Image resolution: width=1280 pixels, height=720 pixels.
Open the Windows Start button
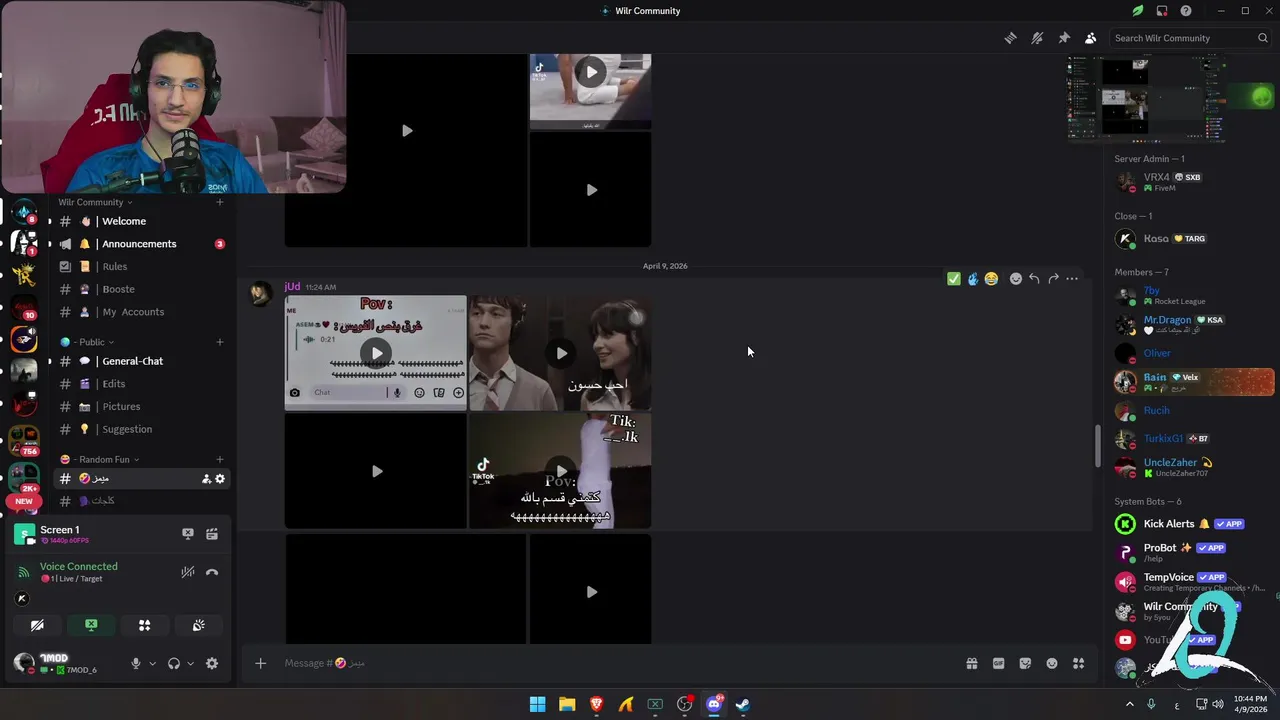pyautogui.click(x=537, y=704)
